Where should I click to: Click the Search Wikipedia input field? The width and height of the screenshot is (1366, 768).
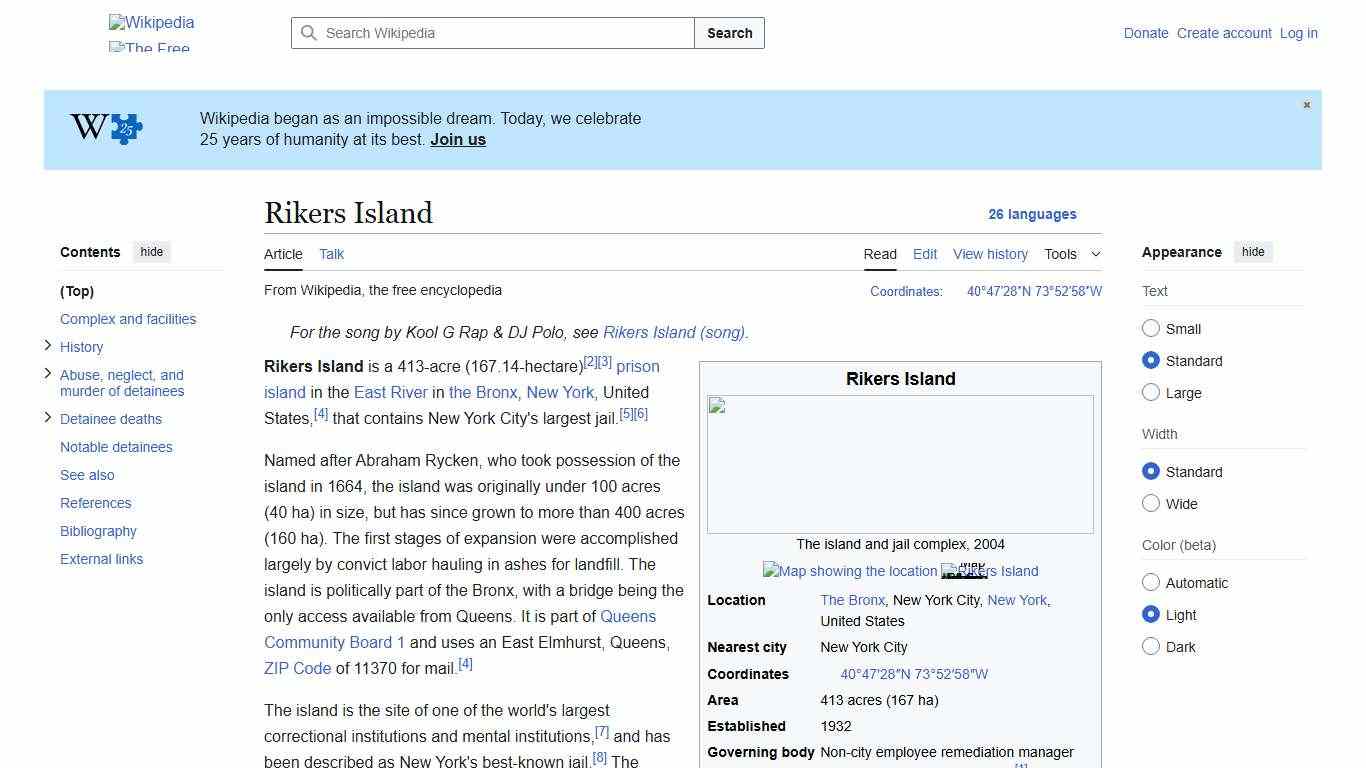490,33
